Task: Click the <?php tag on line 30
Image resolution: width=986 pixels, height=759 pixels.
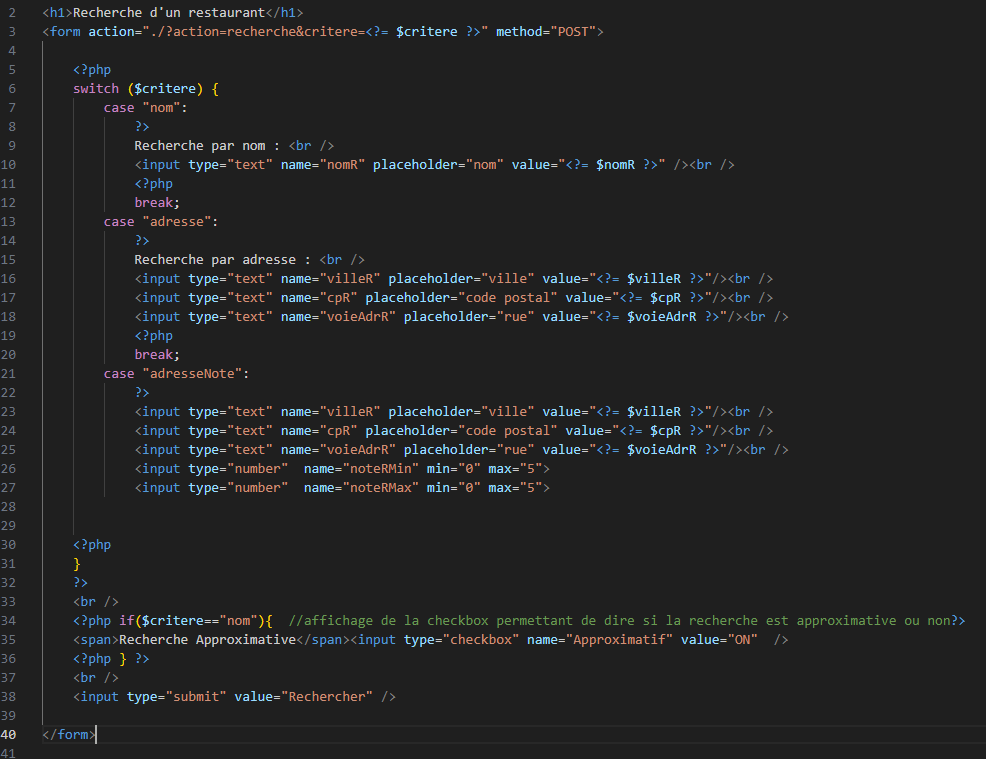Action: coord(92,545)
